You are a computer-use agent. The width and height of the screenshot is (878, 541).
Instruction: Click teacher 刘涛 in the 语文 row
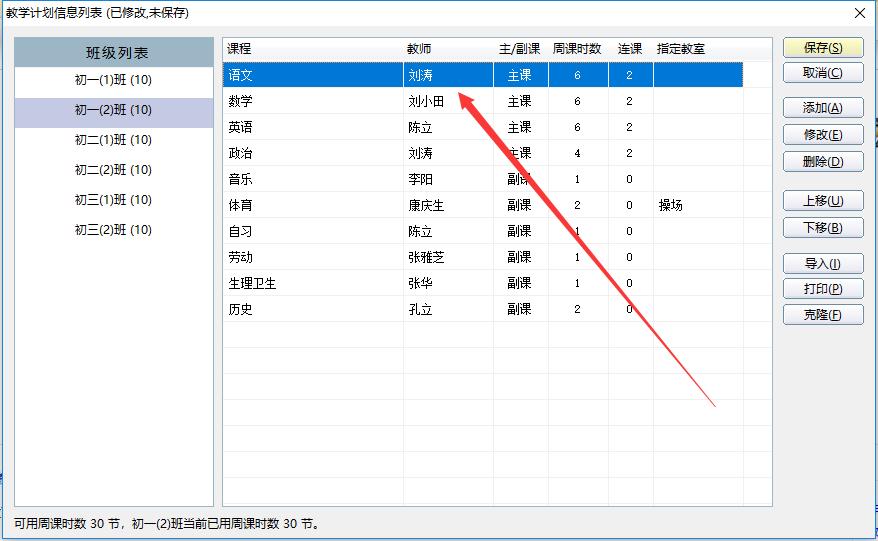pos(420,75)
